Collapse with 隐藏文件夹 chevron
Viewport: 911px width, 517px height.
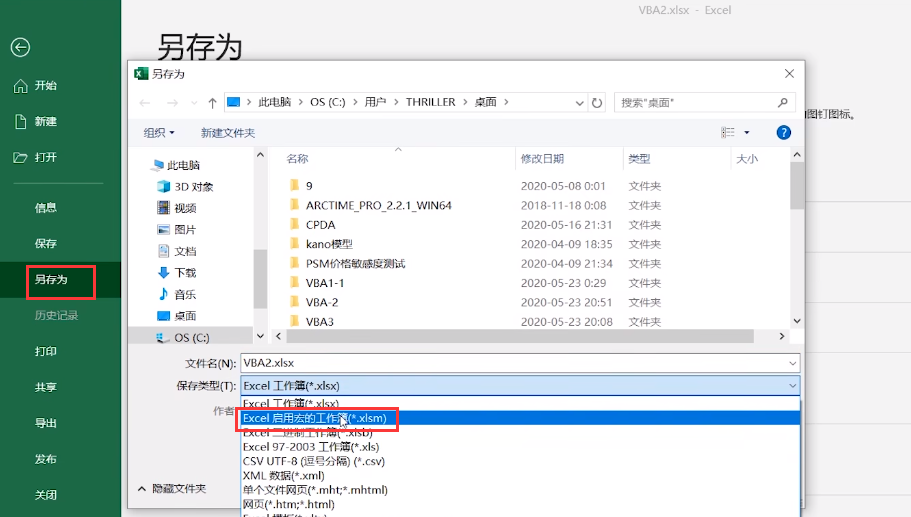(x=142, y=489)
